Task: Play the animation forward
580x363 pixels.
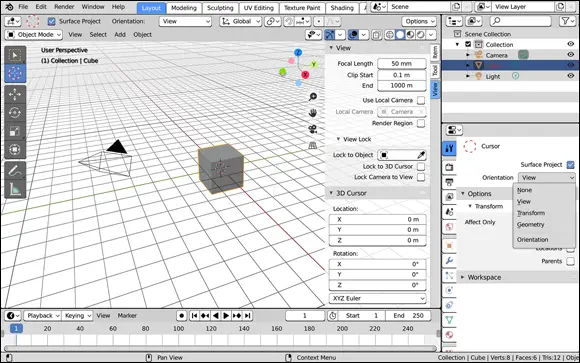Action: (x=226, y=316)
